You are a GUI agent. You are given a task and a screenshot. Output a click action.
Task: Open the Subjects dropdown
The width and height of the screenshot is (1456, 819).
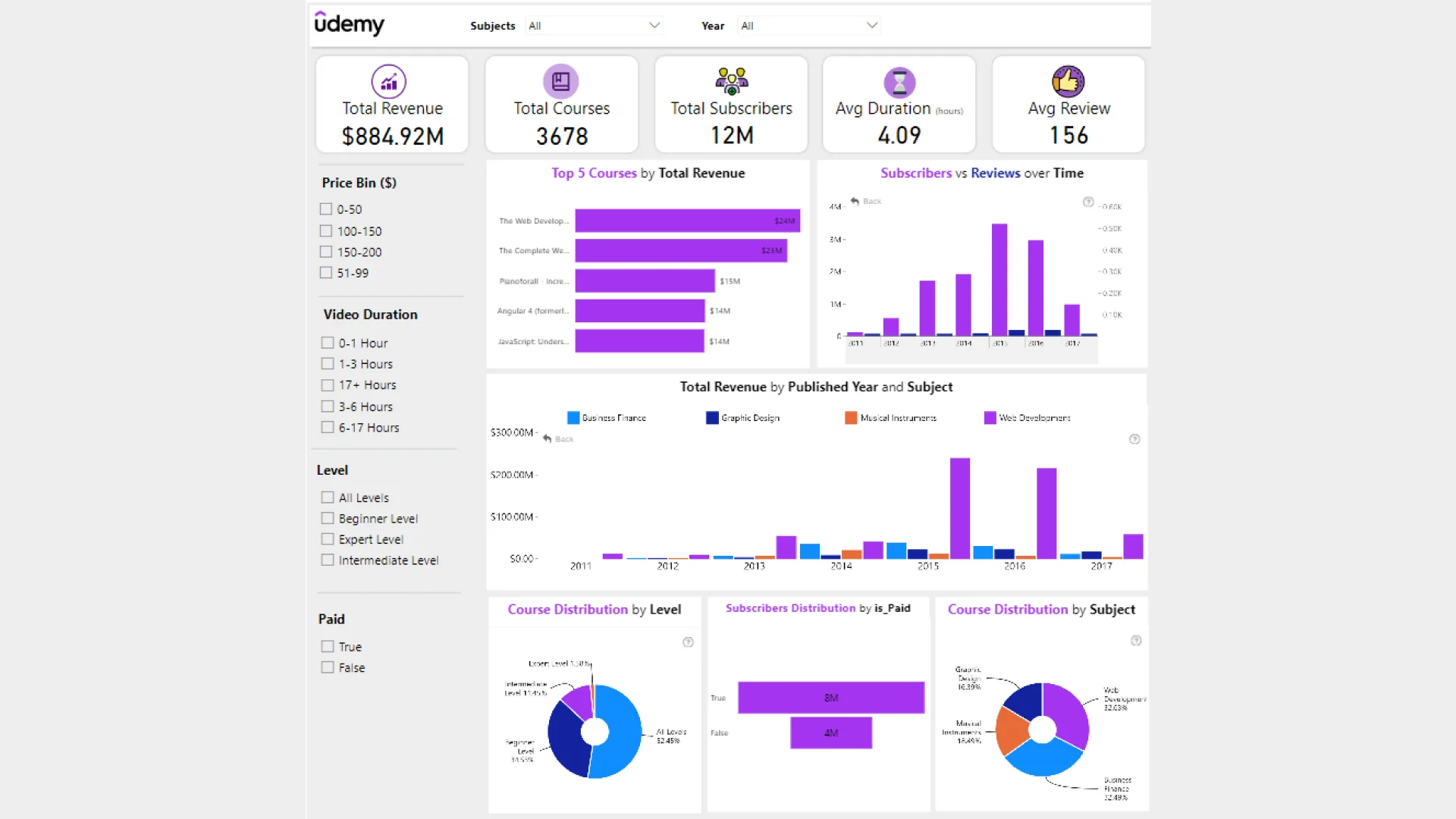click(x=594, y=25)
